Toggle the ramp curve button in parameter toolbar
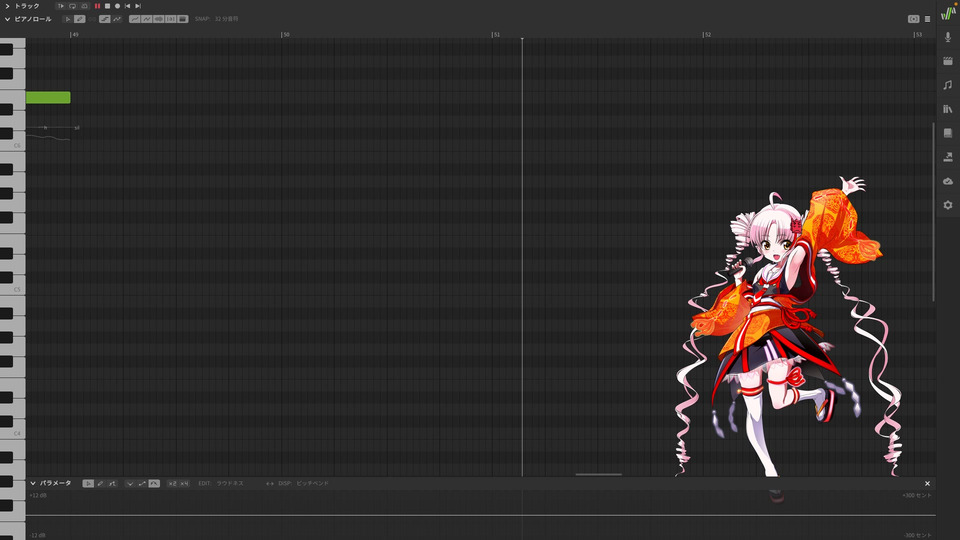 coord(142,484)
